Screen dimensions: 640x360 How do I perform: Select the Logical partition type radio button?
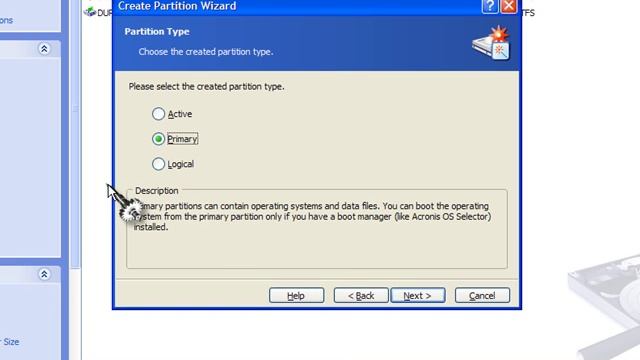click(158, 164)
